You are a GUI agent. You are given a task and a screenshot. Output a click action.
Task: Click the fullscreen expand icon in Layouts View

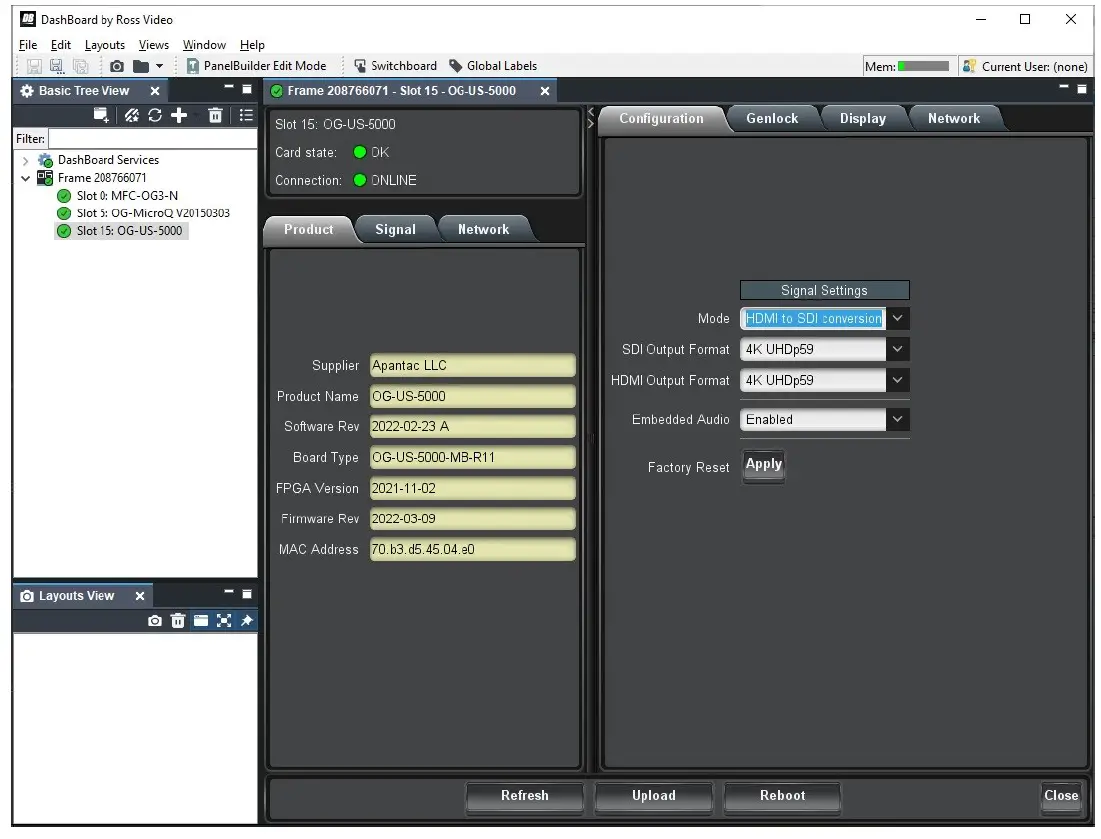click(x=224, y=621)
